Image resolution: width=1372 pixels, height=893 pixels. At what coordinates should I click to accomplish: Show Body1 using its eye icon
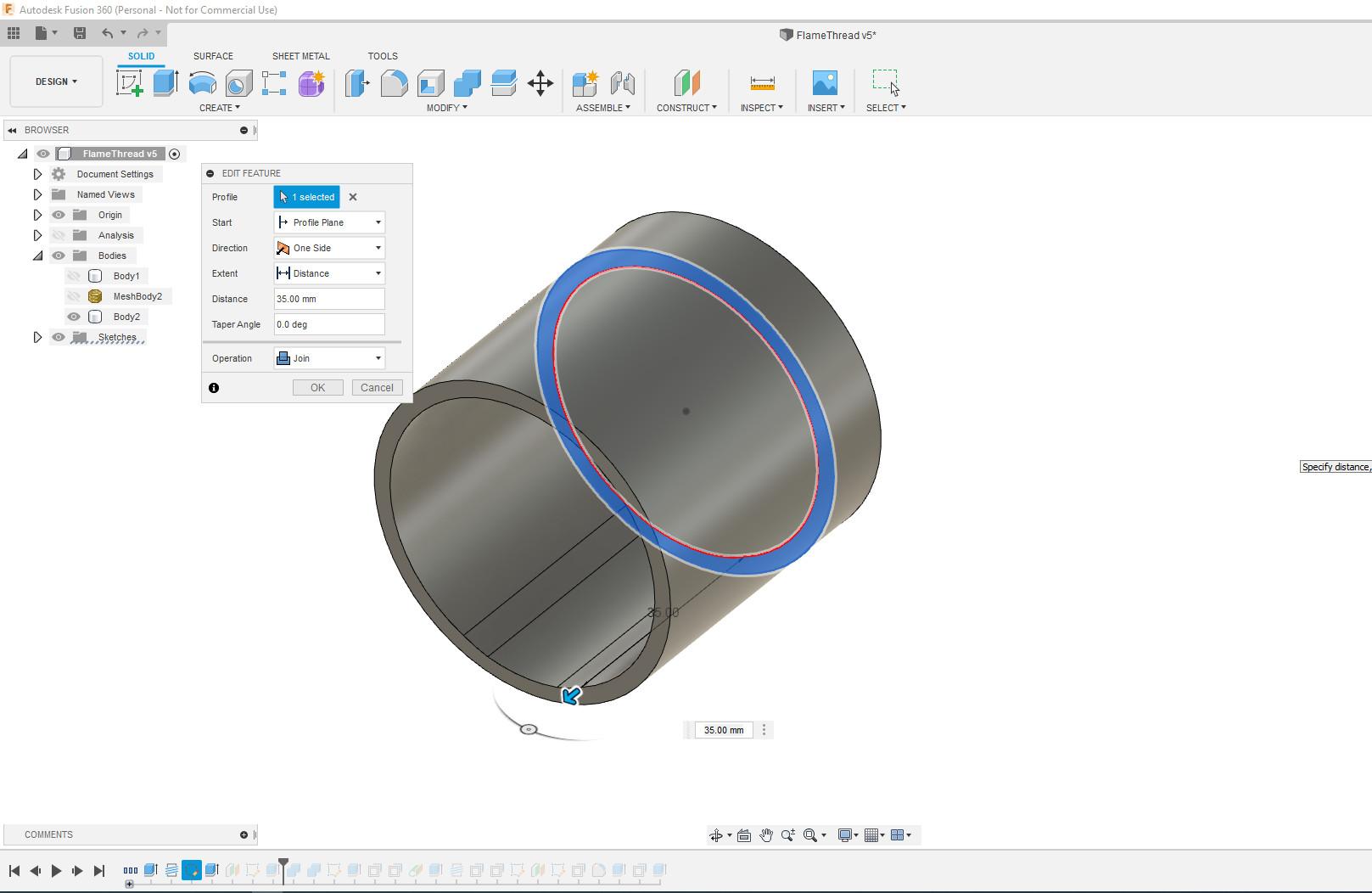pos(74,276)
